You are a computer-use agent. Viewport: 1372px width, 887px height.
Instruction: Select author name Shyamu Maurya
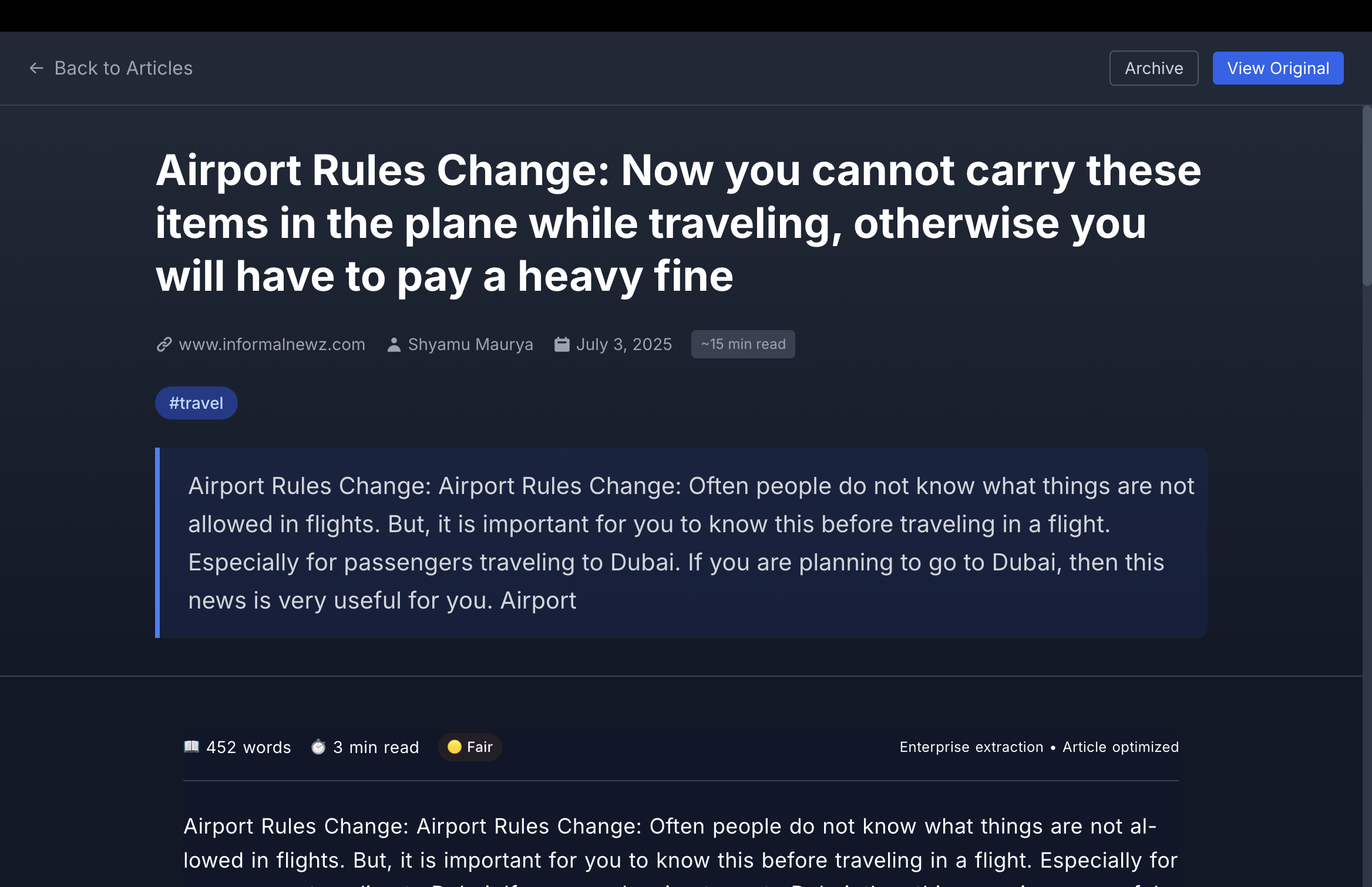470,344
